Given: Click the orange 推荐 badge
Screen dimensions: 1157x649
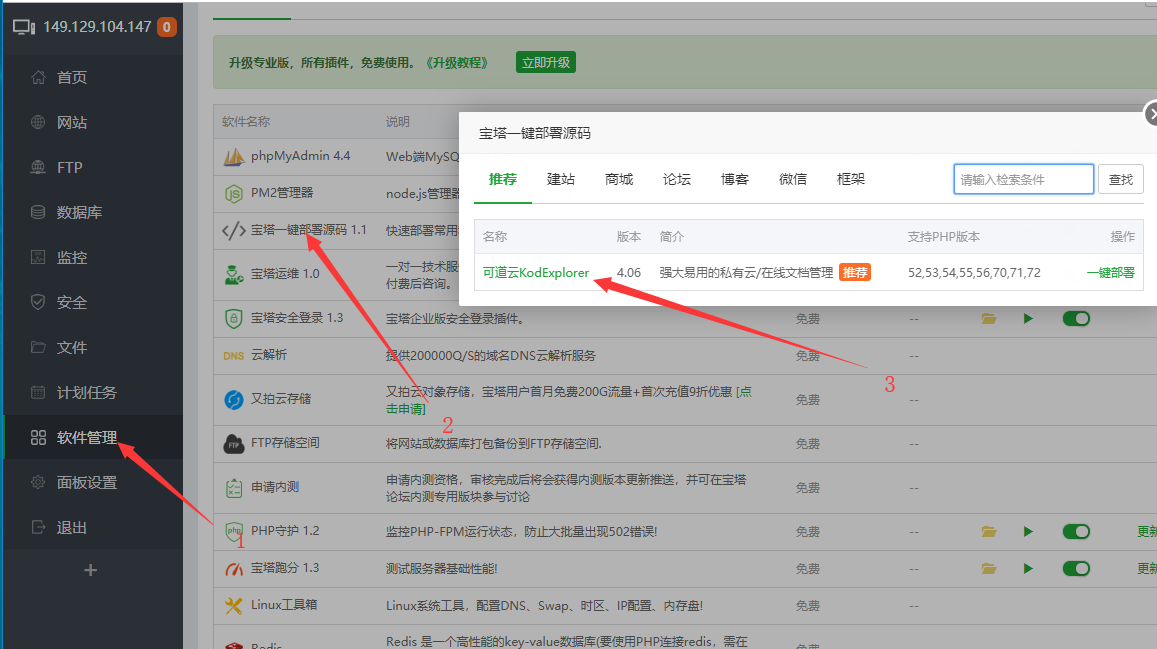Looking at the screenshot, I should pyautogui.click(x=854, y=273).
